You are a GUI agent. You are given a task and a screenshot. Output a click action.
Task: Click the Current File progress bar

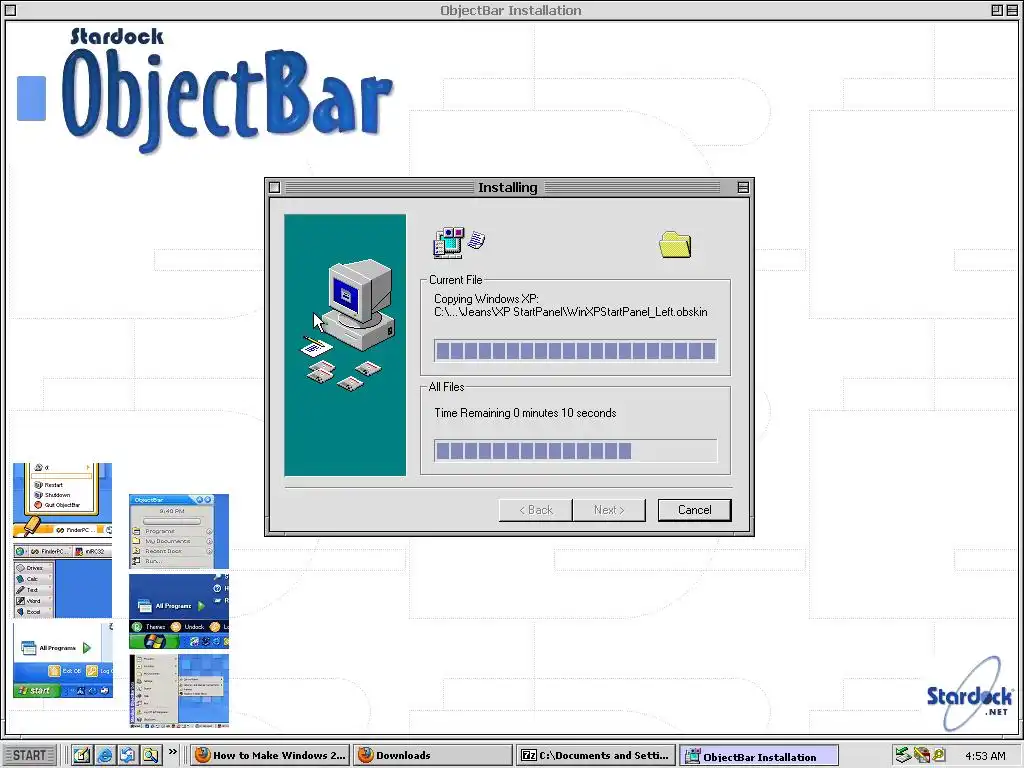(x=575, y=351)
